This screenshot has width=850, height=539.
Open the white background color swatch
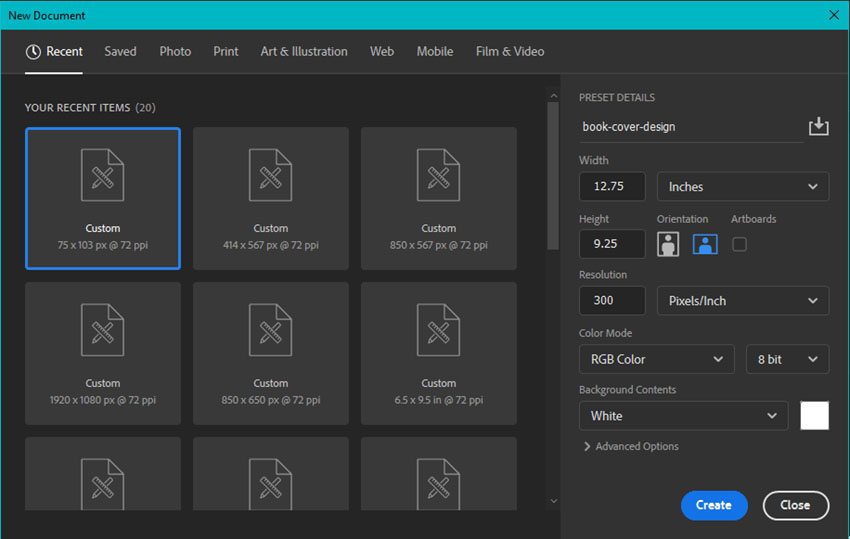click(x=814, y=415)
